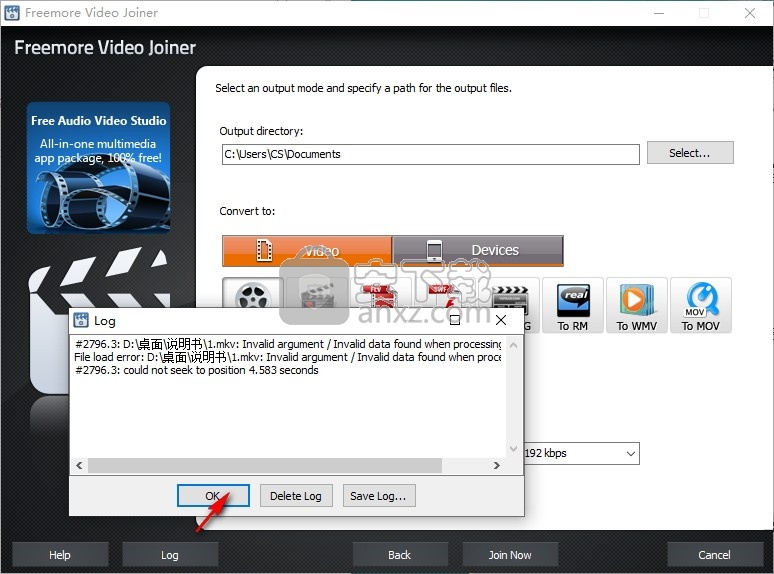Image resolution: width=774 pixels, height=574 pixels.
Task: Click the To RM format icon
Action: pos(573,305)
